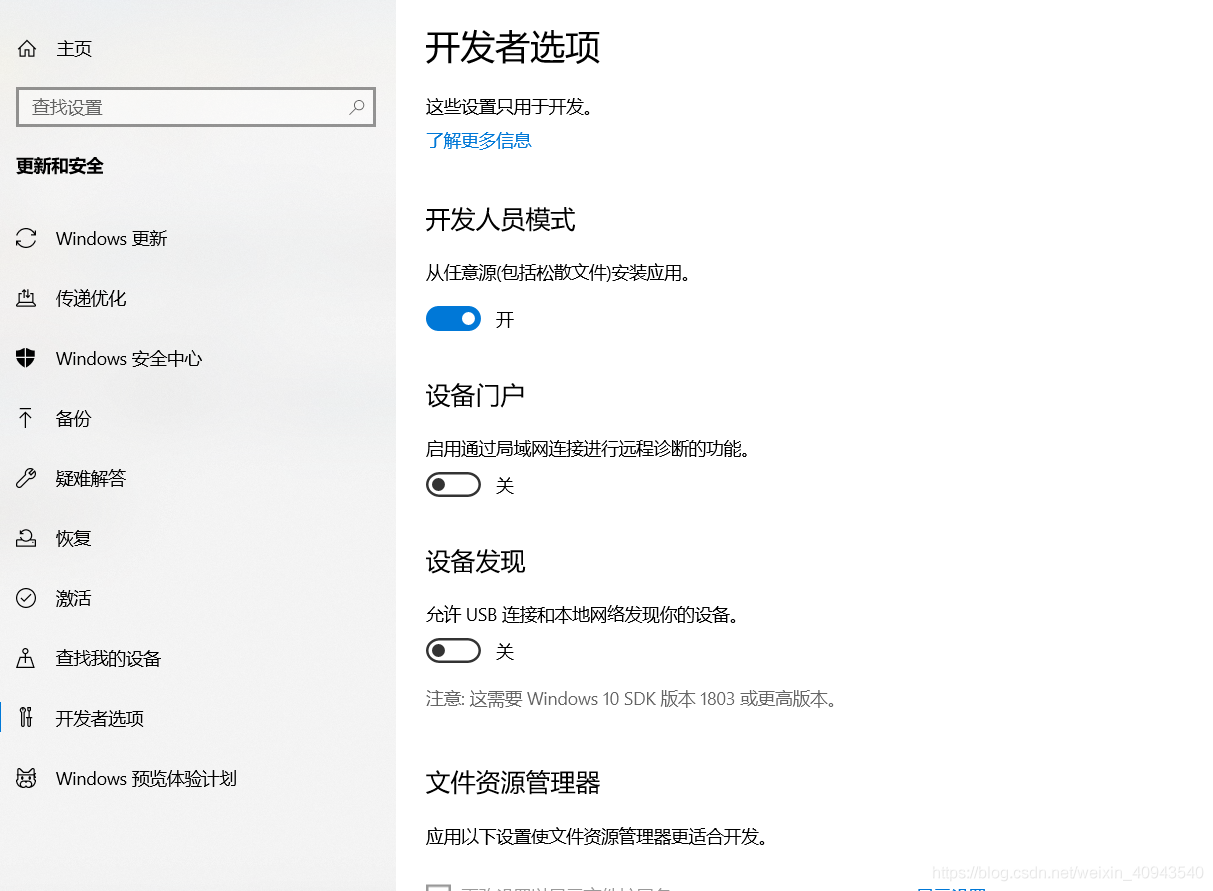The width and height of the screenshot is (1213, 891).
Task: Click the 从任意源(包括松散文件)安装应用 text
Action: pos(559,272)
